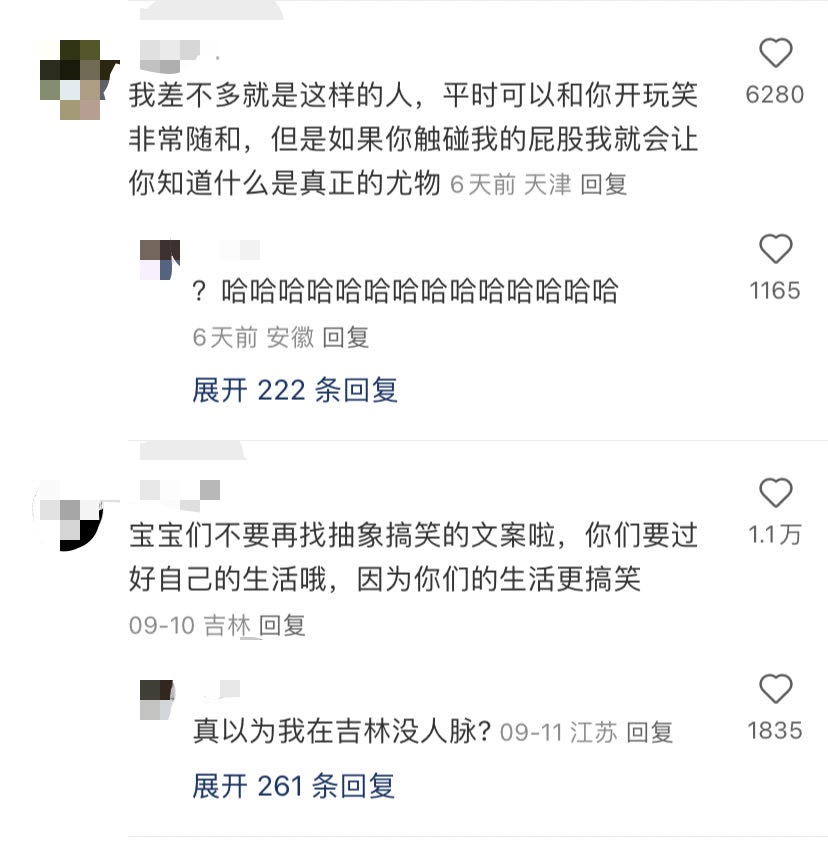
Task: Reply to the 吉林 comment via 回复
Action: (x=282, y=625)
